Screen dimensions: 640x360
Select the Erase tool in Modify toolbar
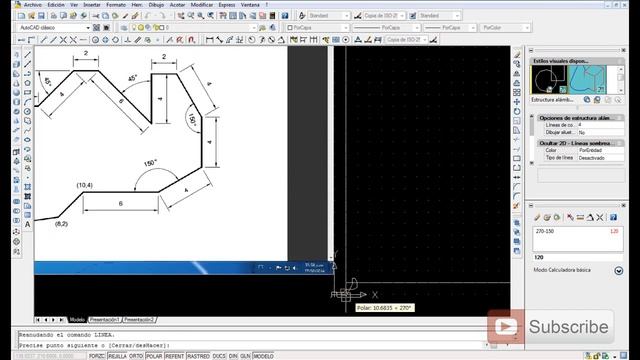click(x=517, y=55)
